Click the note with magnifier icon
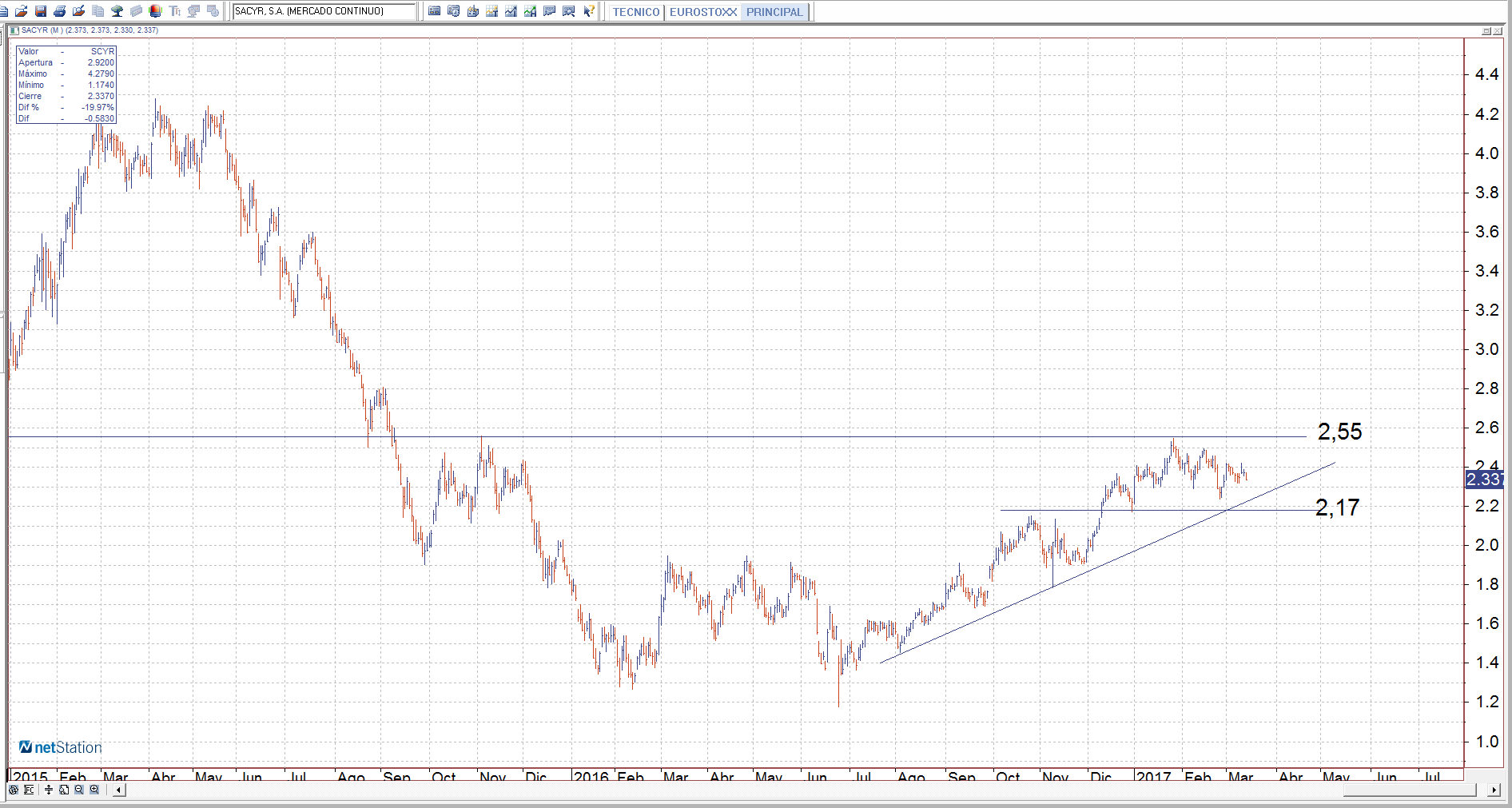Image resolution: width=1512 pixels, height=808 pixels. pyautogui.click(x=568, y=11)
